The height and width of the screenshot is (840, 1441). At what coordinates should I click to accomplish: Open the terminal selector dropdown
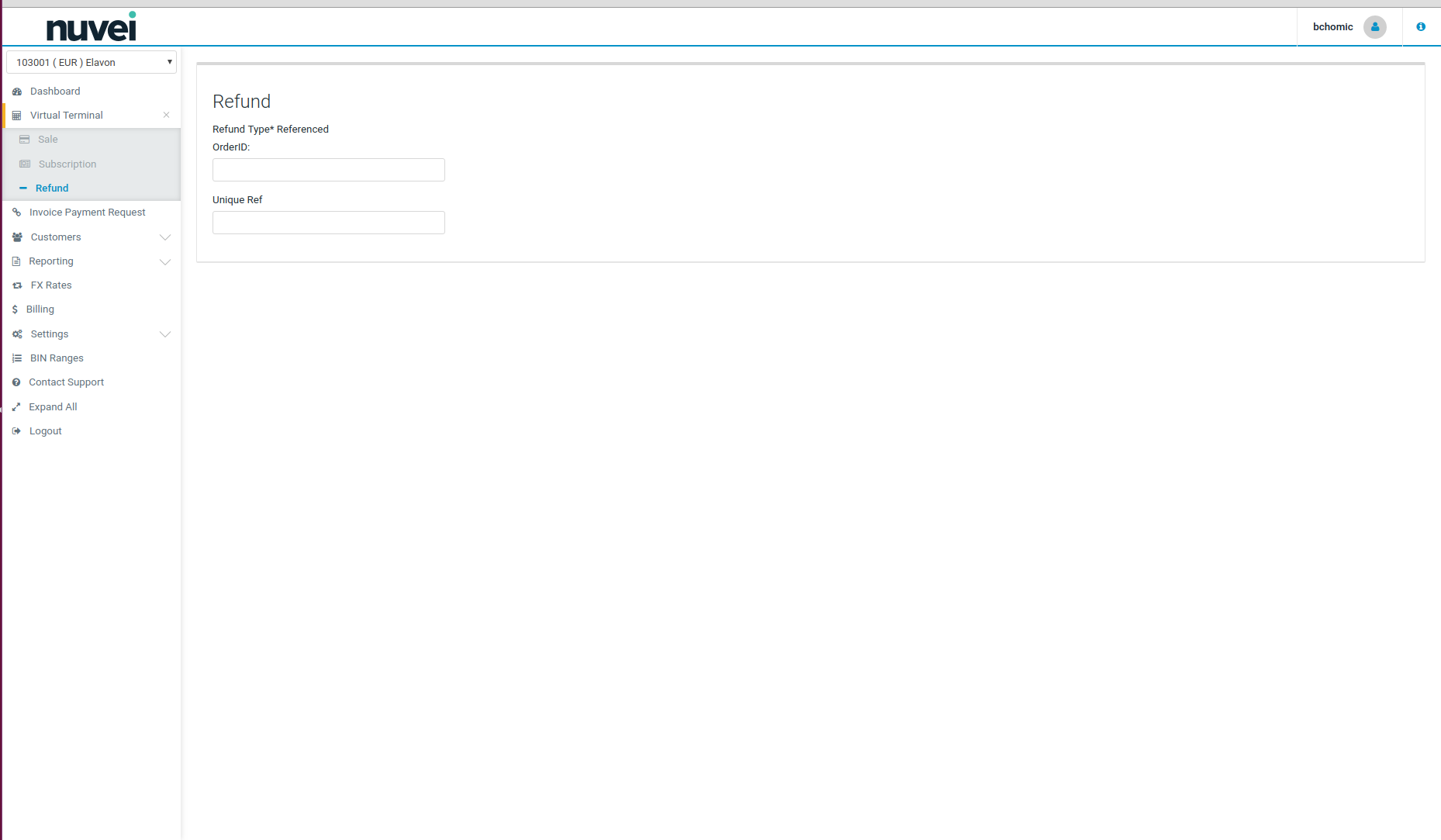[x=92, y=62]
